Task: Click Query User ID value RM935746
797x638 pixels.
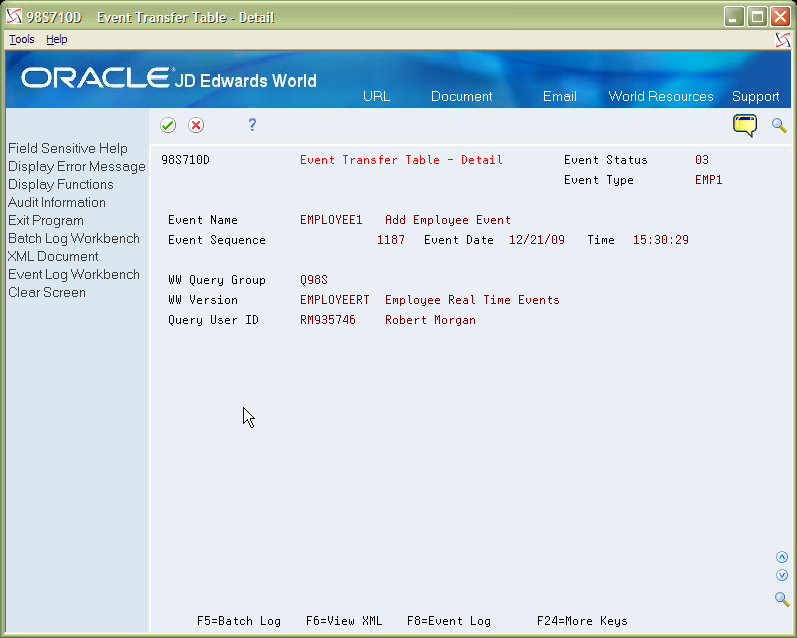Action: click(x=327, y=320)
